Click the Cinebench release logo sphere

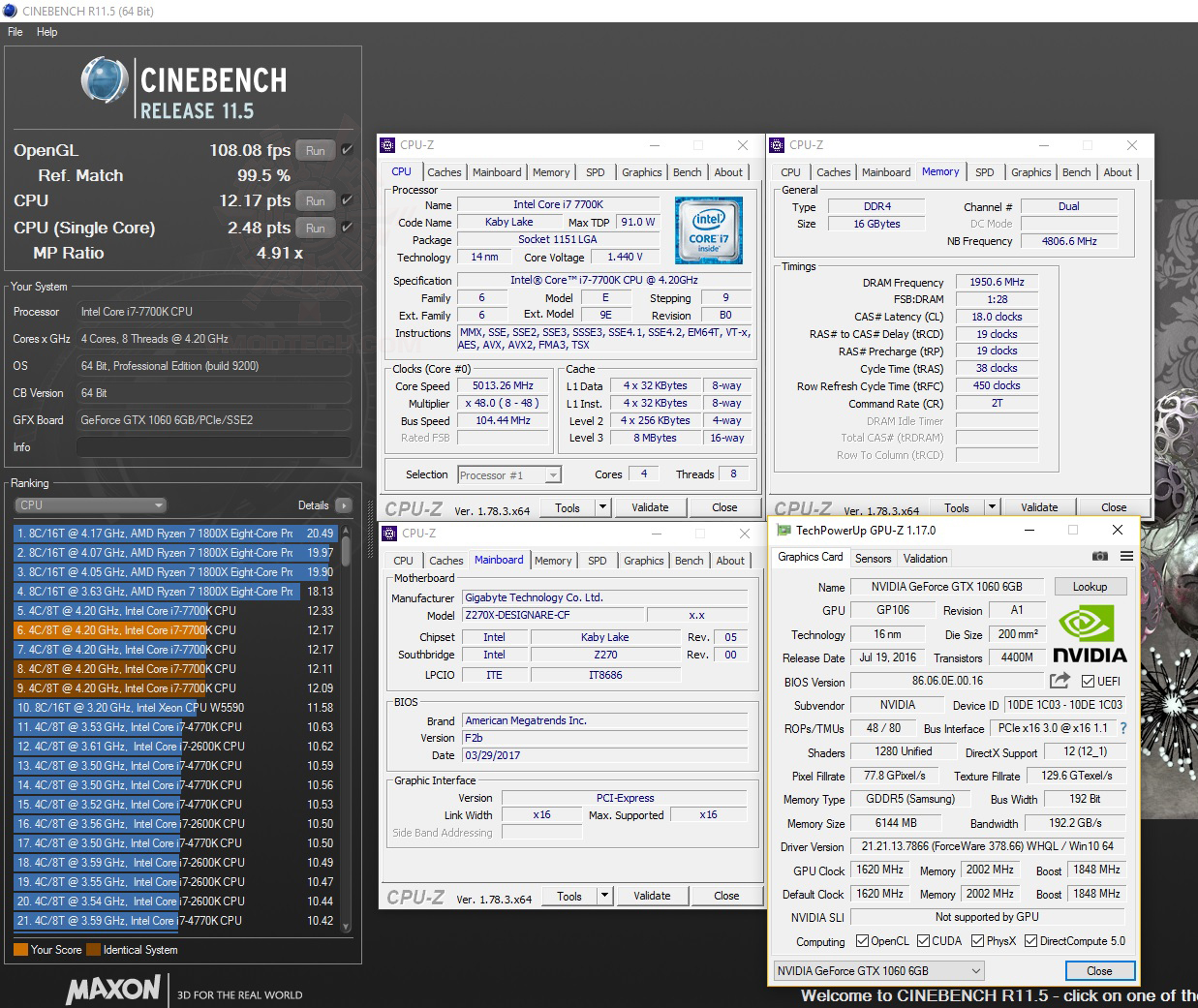pos(106,80)
